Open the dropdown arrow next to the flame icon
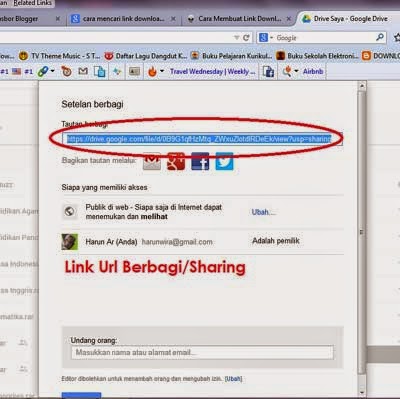Screen dimensions: 400x399 click(x=162, y=71)
